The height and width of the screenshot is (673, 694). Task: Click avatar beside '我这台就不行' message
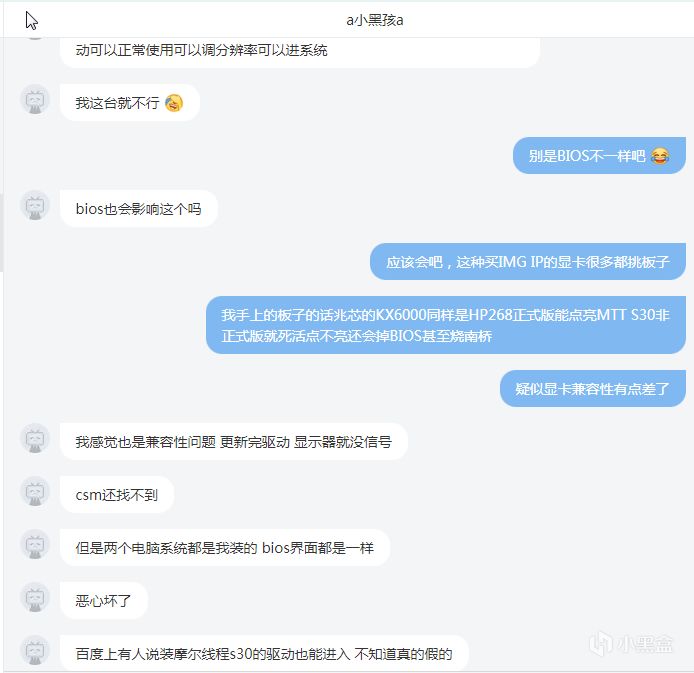pyautogui.click(x=35, y=99)
